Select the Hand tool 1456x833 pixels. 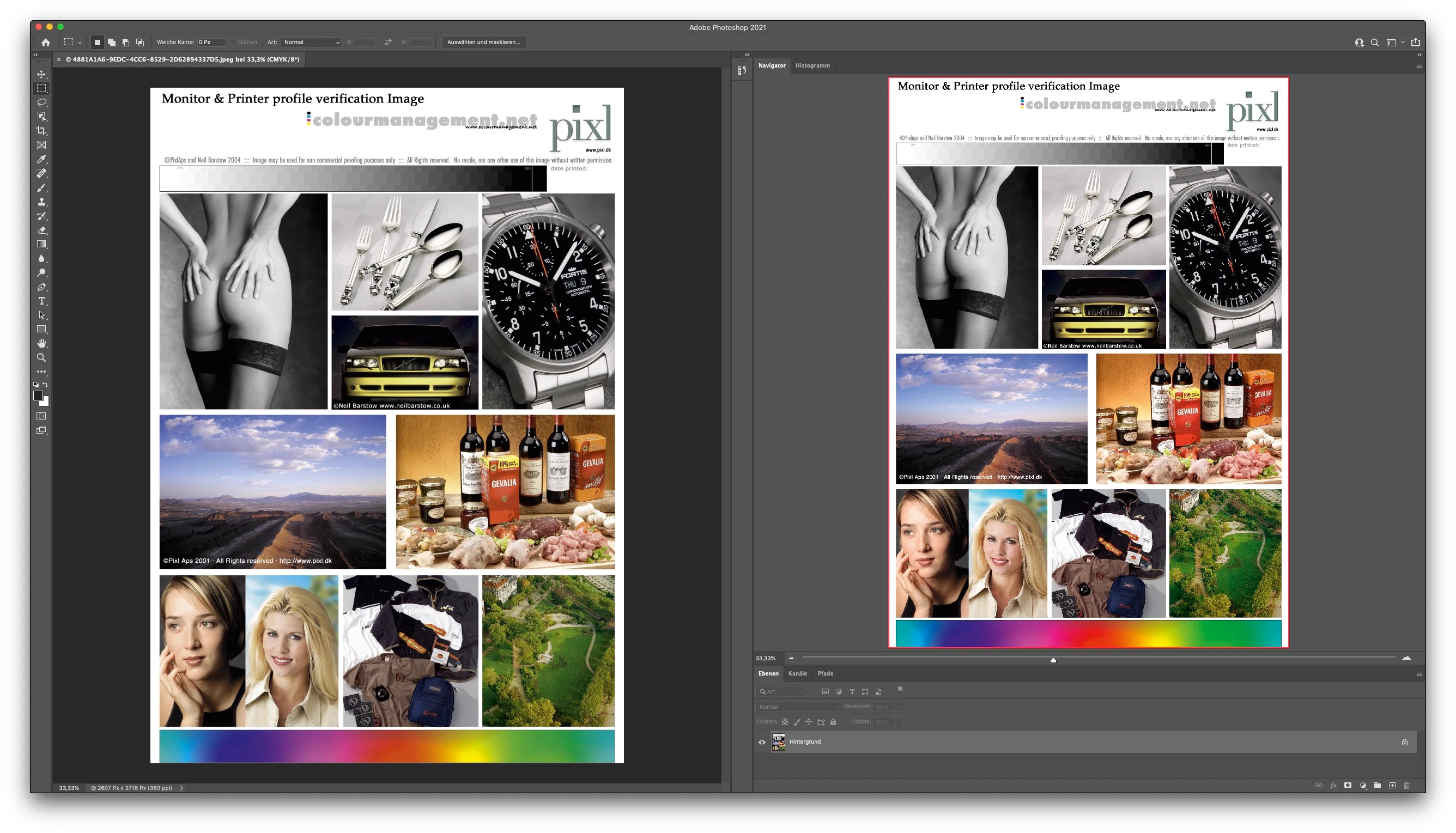(41, 343)
